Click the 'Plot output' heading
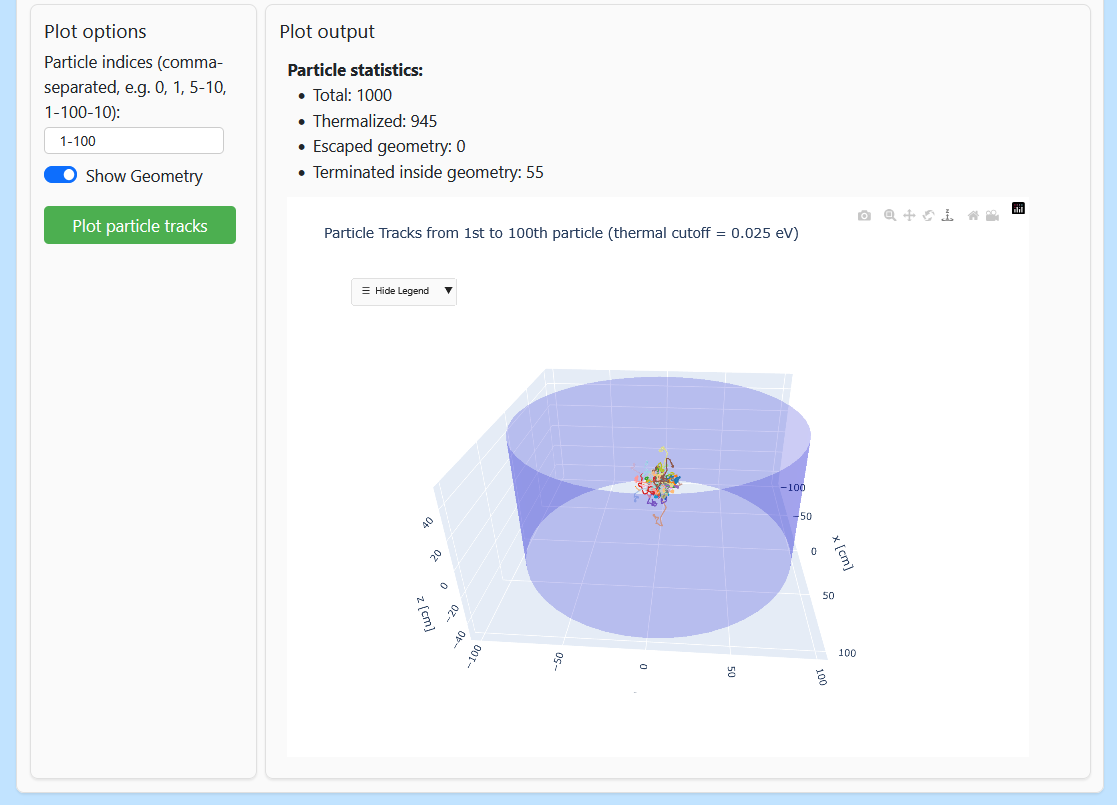 click(327, 31)
